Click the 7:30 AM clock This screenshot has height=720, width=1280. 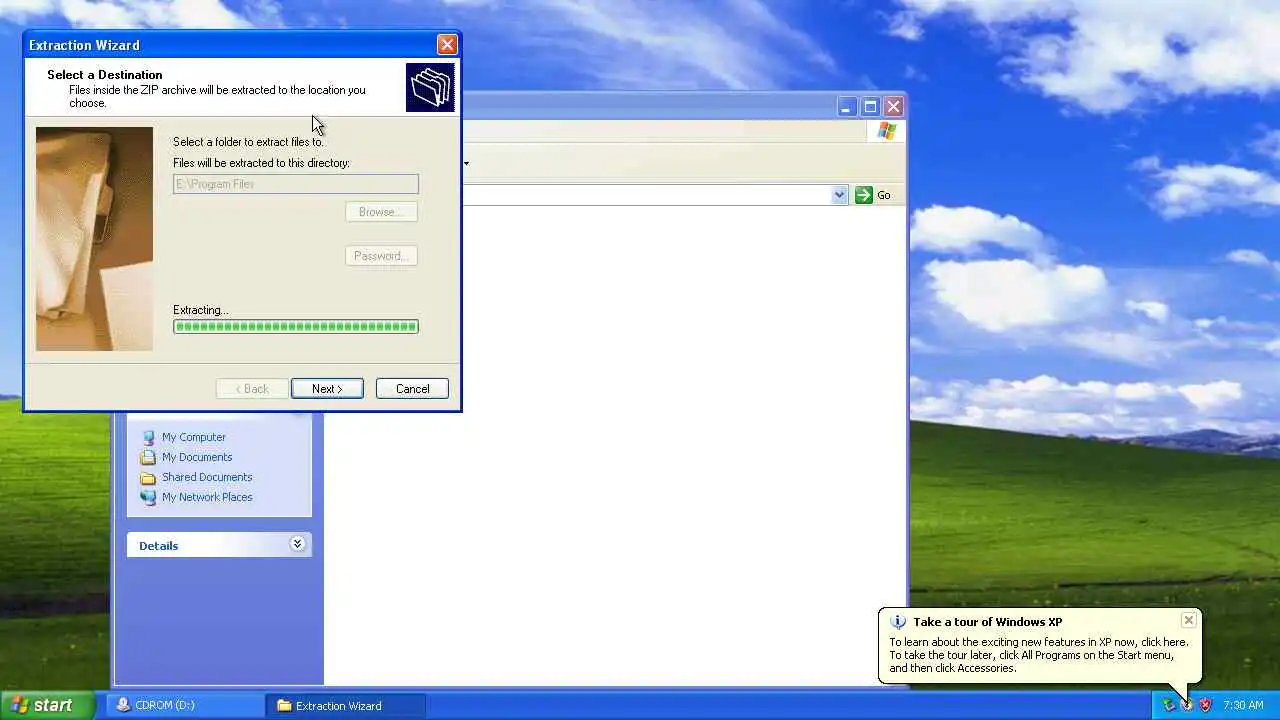(x=1243, y=705)
